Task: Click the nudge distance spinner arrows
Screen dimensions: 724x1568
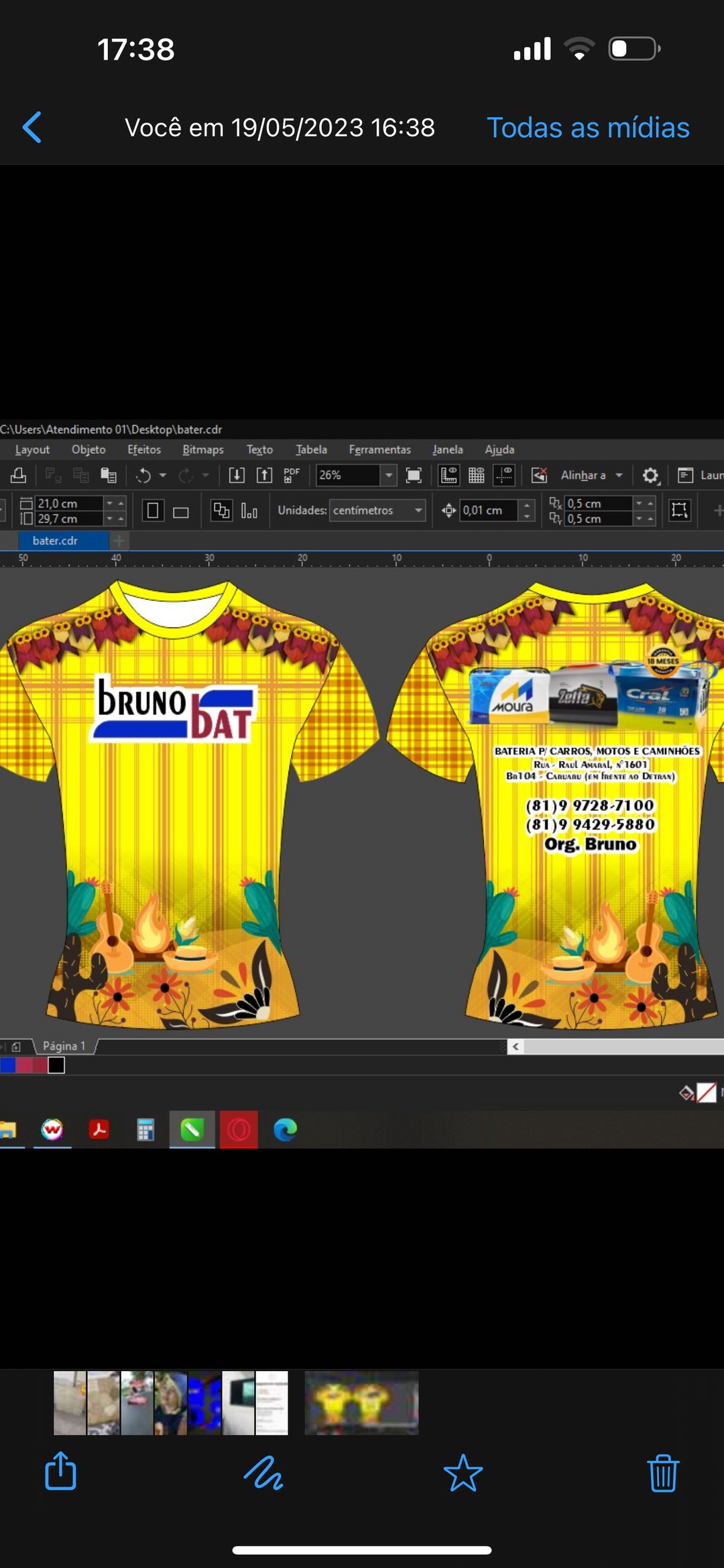Action: 527,511
